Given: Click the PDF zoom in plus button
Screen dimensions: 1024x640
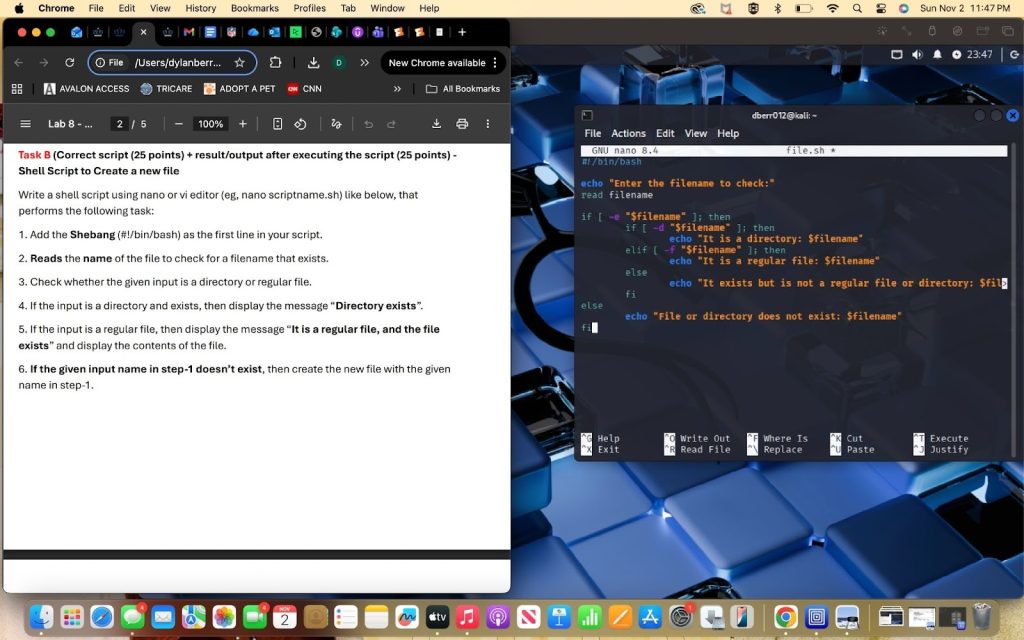Looking at the screenshot, I should pyautogui.click(x=242, y=124).
